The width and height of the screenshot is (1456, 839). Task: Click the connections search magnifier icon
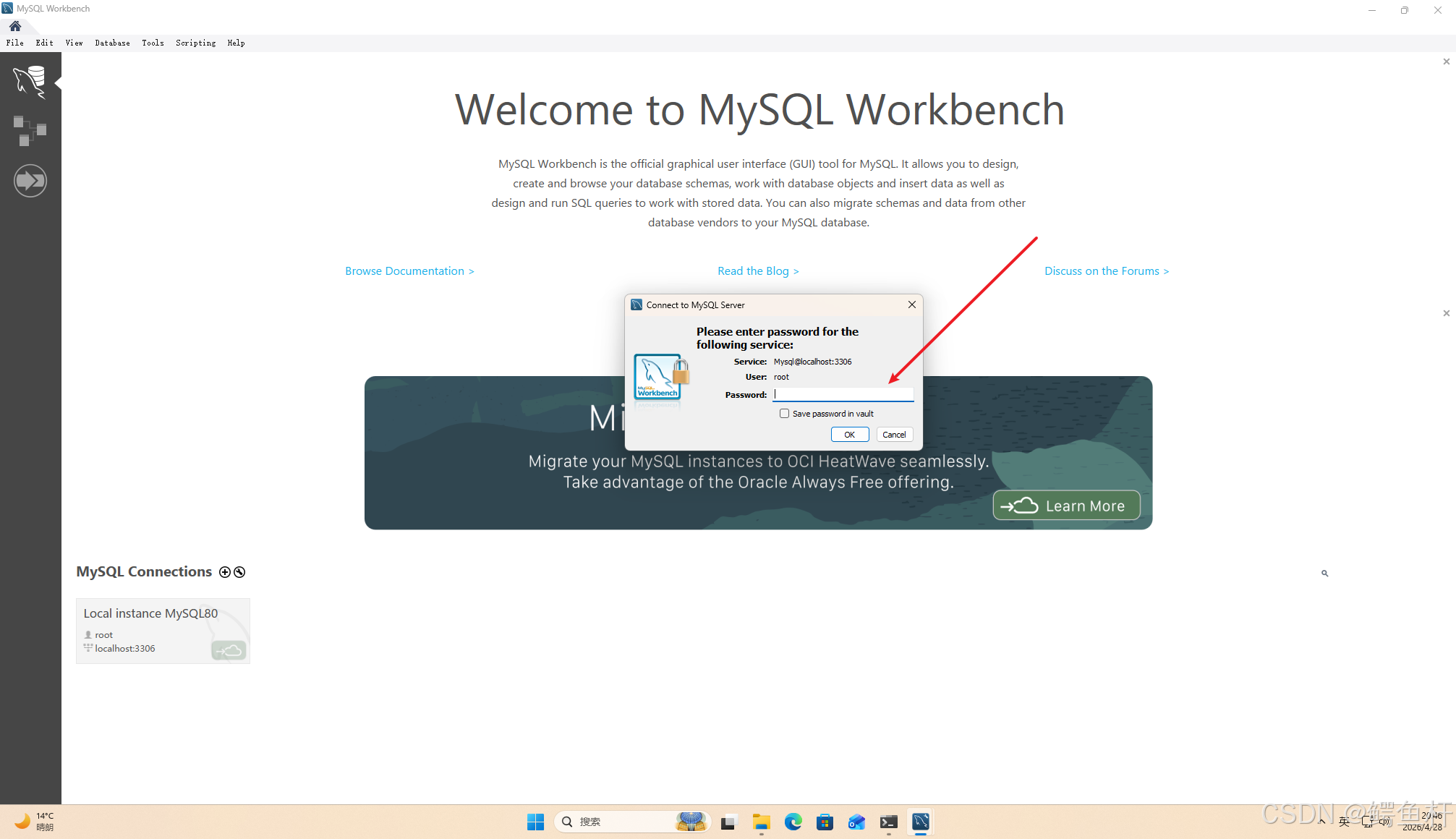point(1325,574)
